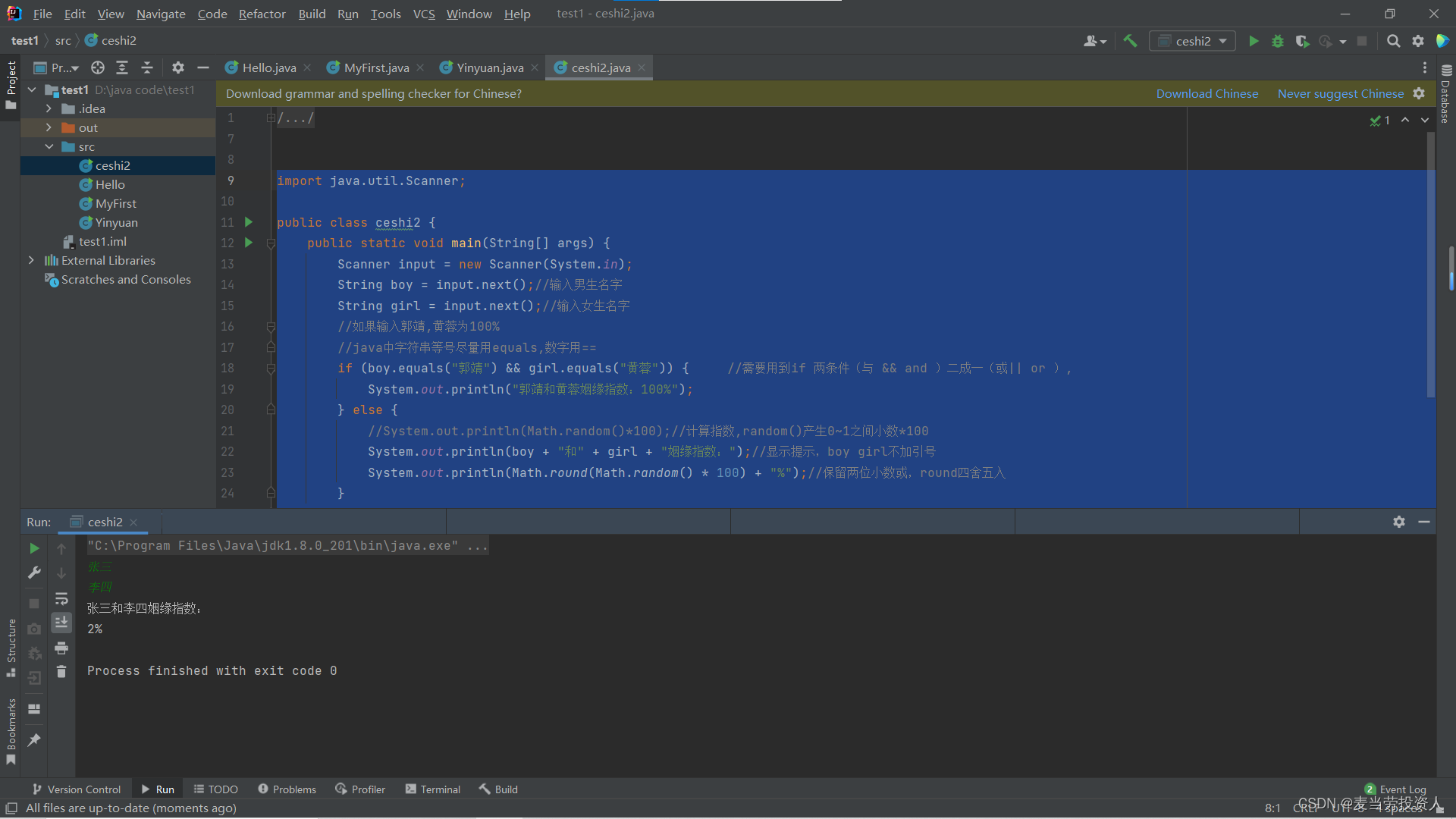
Task: Open the ceshi2 run configuration dropdown
Action: (1193, 41)
